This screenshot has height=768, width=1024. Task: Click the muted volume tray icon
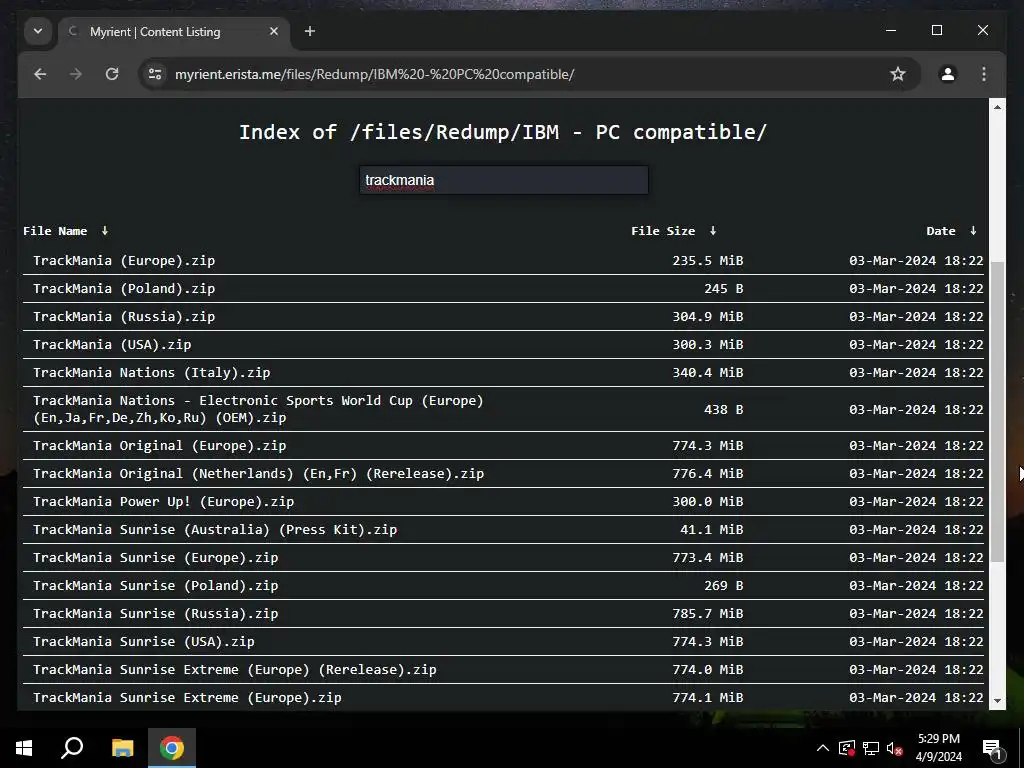pyautogui.click(x=894, y=748)
